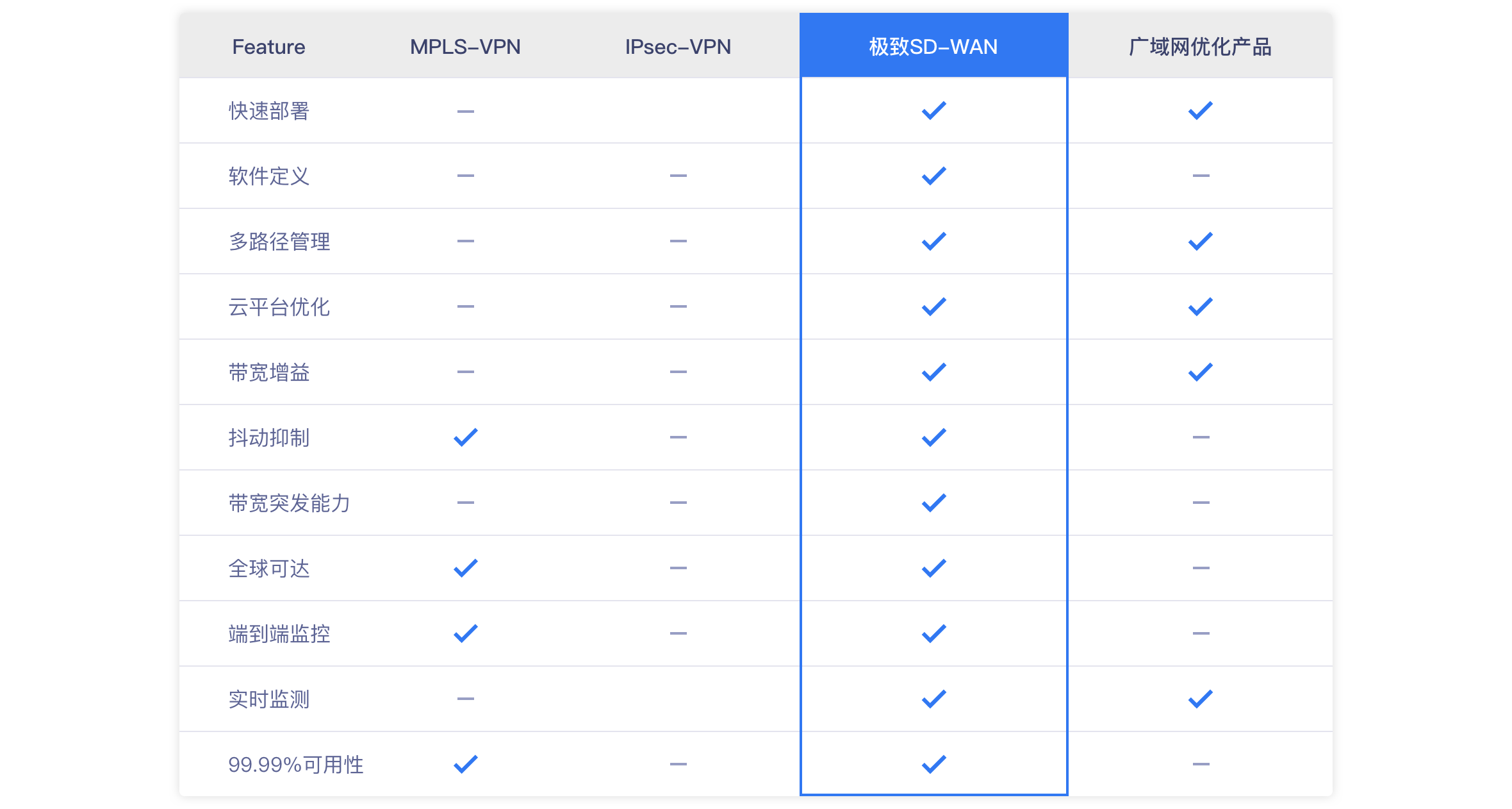This screenshot has width=1512, height=809.
Task: Click 广域网优化产品 checkmark for 多路径管理
Action: coord(1200,241)
